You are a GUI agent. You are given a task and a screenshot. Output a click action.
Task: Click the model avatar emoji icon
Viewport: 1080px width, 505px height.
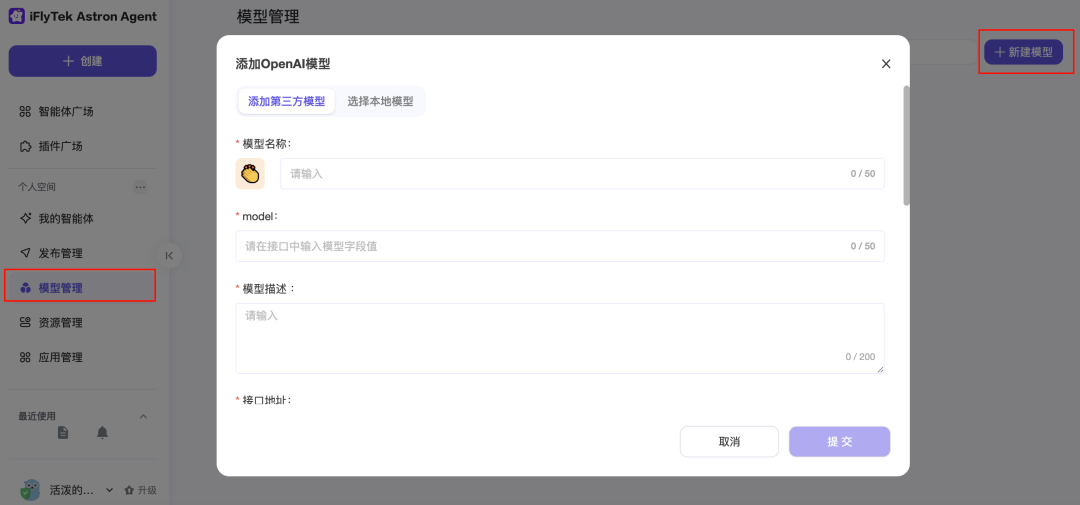point(250,174)
